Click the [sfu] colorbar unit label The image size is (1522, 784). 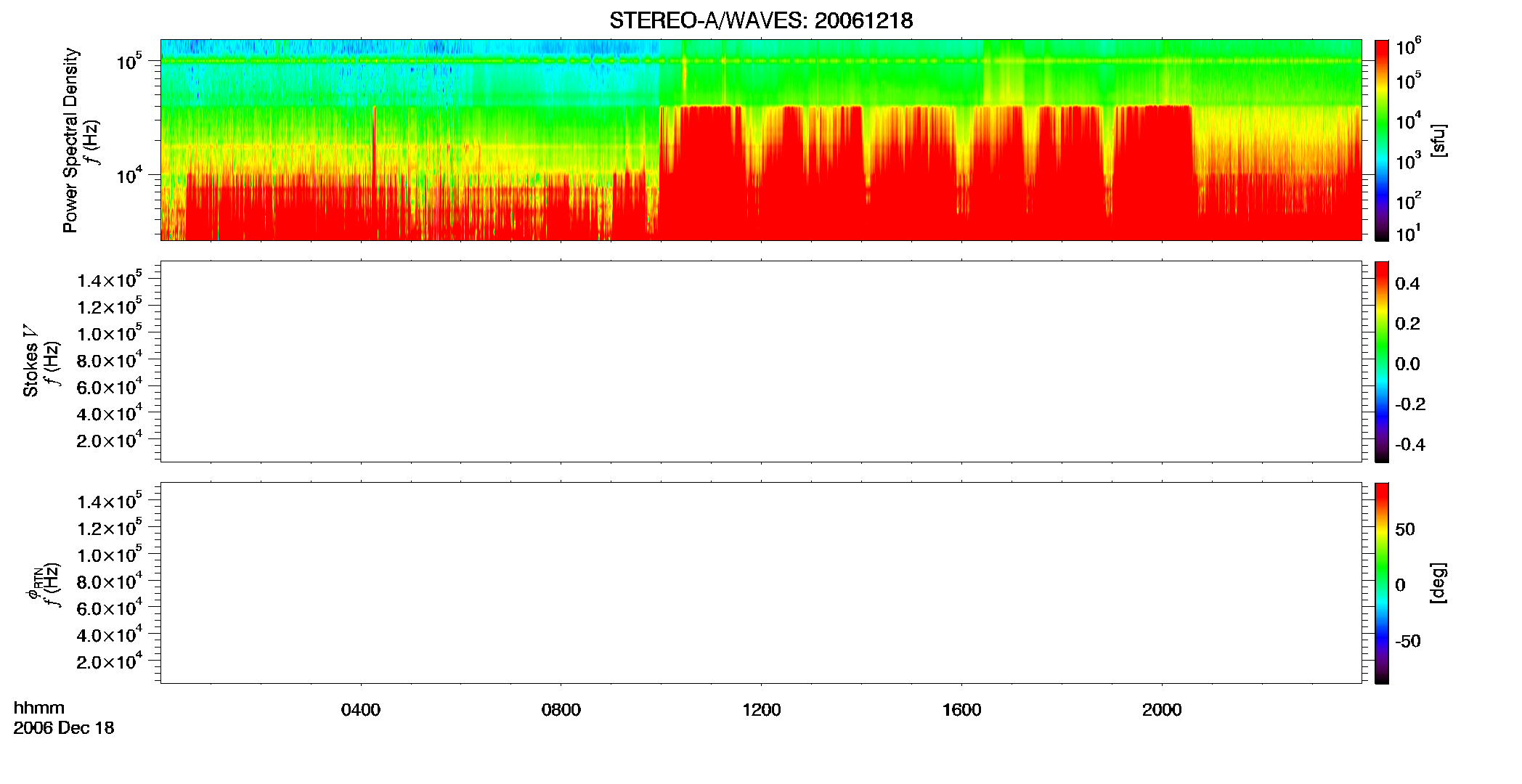click(x=1438, y=140)
